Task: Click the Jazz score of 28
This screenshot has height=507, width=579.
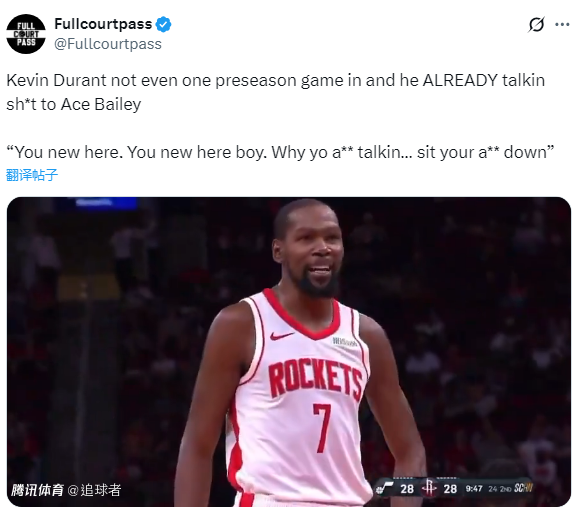Action: [407, 489]
